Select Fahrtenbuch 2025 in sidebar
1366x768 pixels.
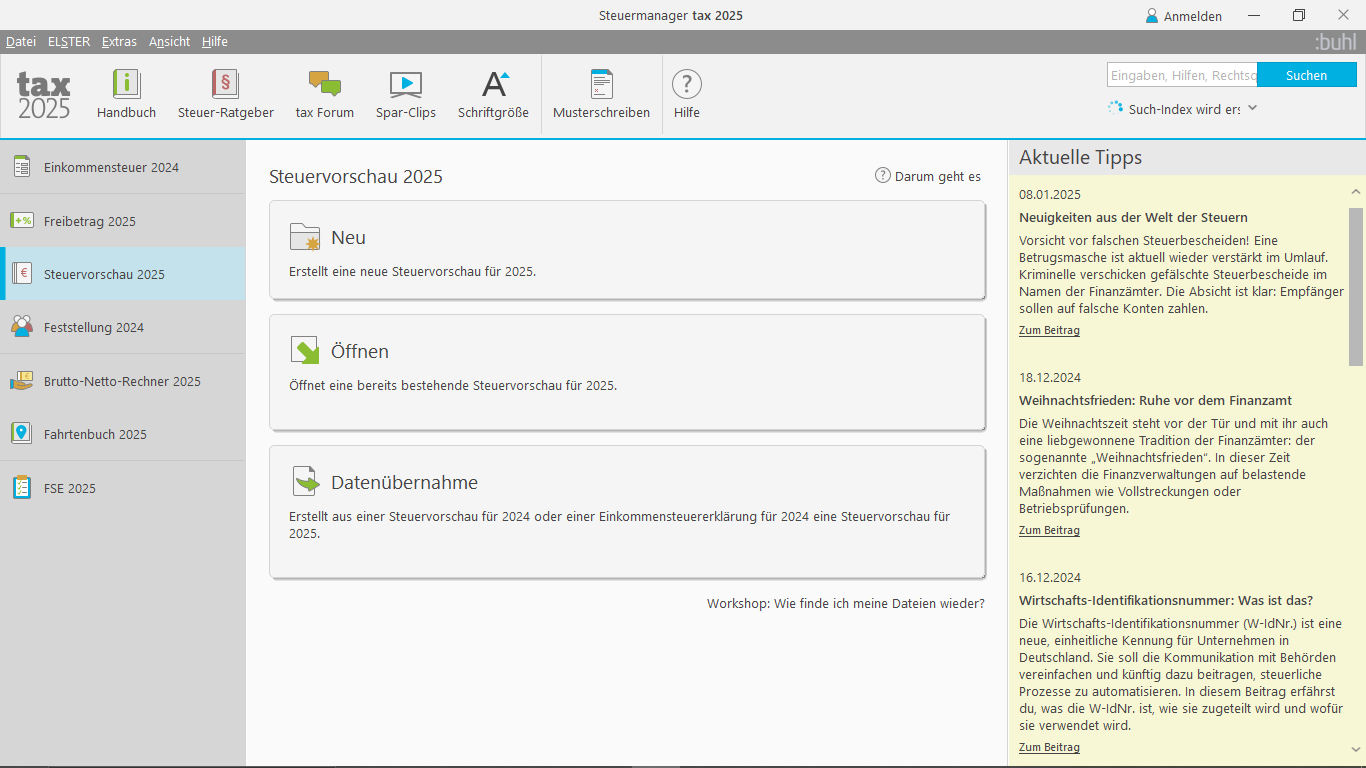coord(95,434)
